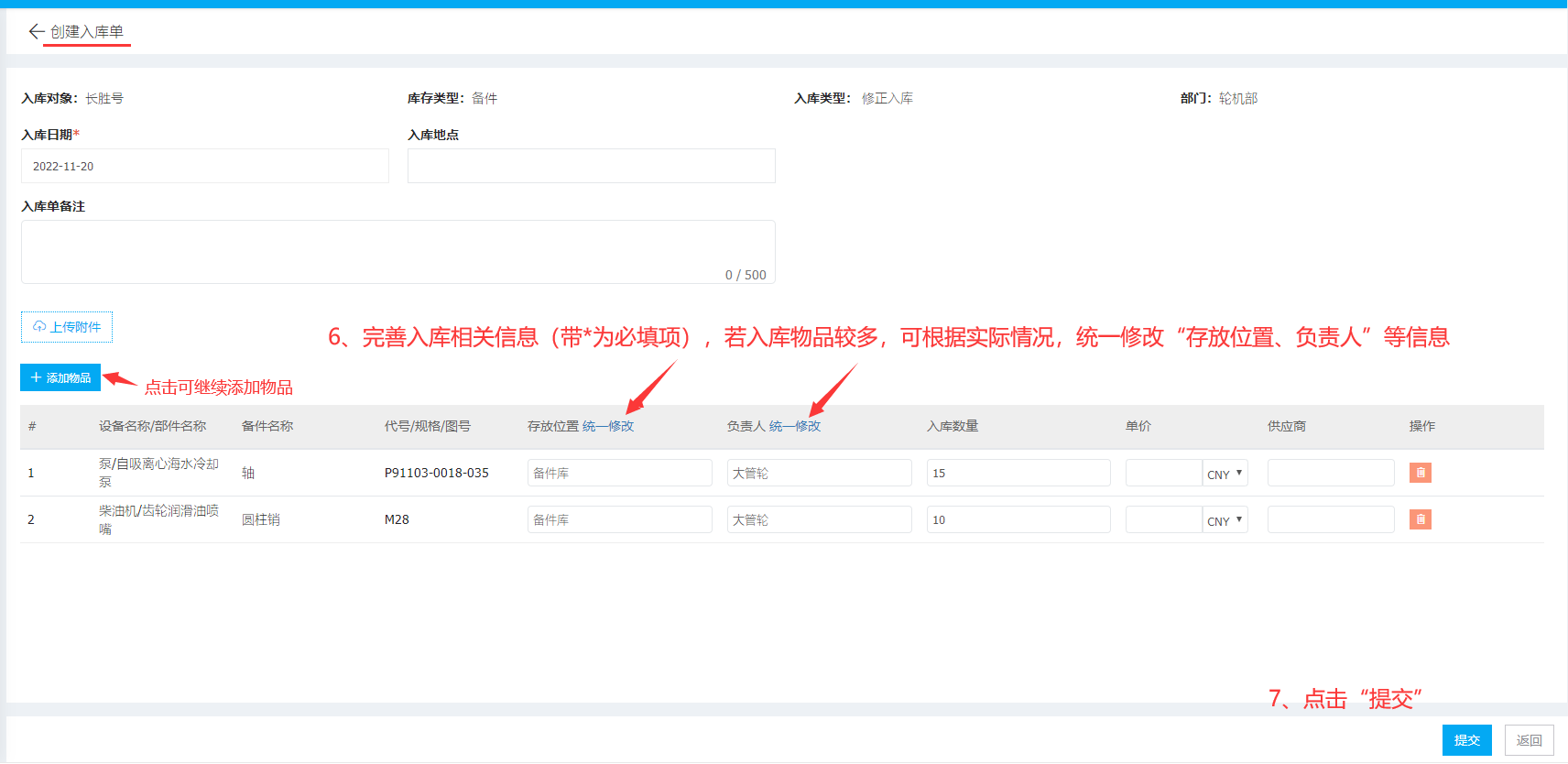Click the 返回 button
1568x764 pixels.
tap(1530, 740)
